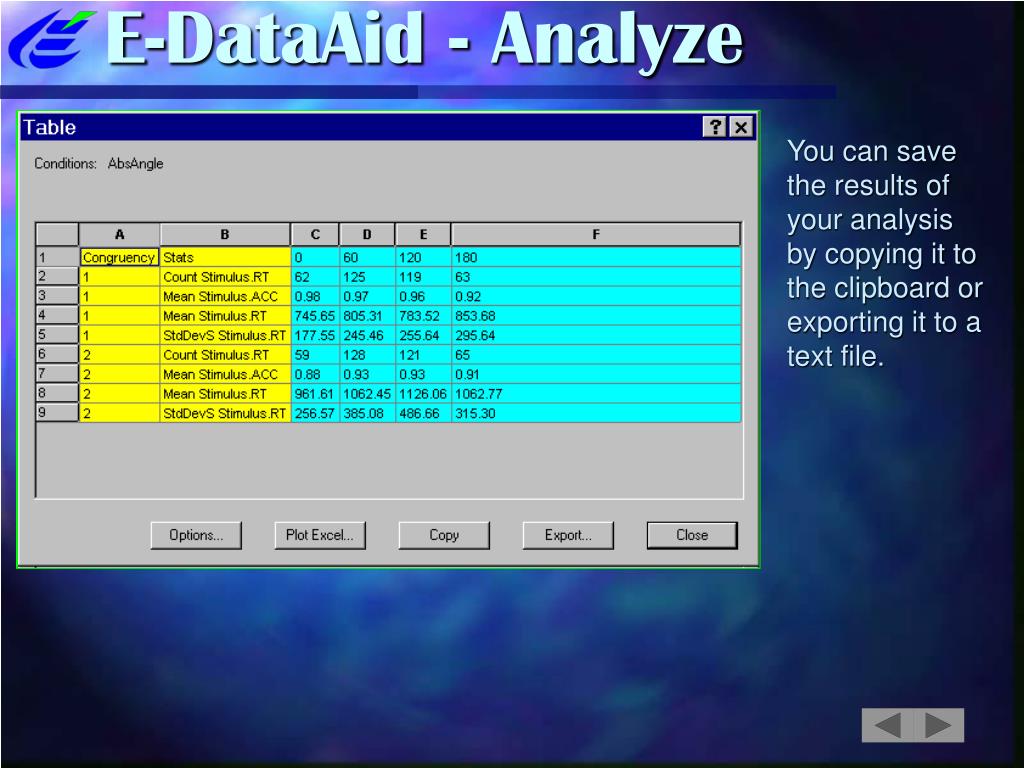Image resolution: width=1024 pixels, height=768 pixels.
Task: Click the 180 header cell in row 1
Action: pyautogui.click(x=596, y=257)
